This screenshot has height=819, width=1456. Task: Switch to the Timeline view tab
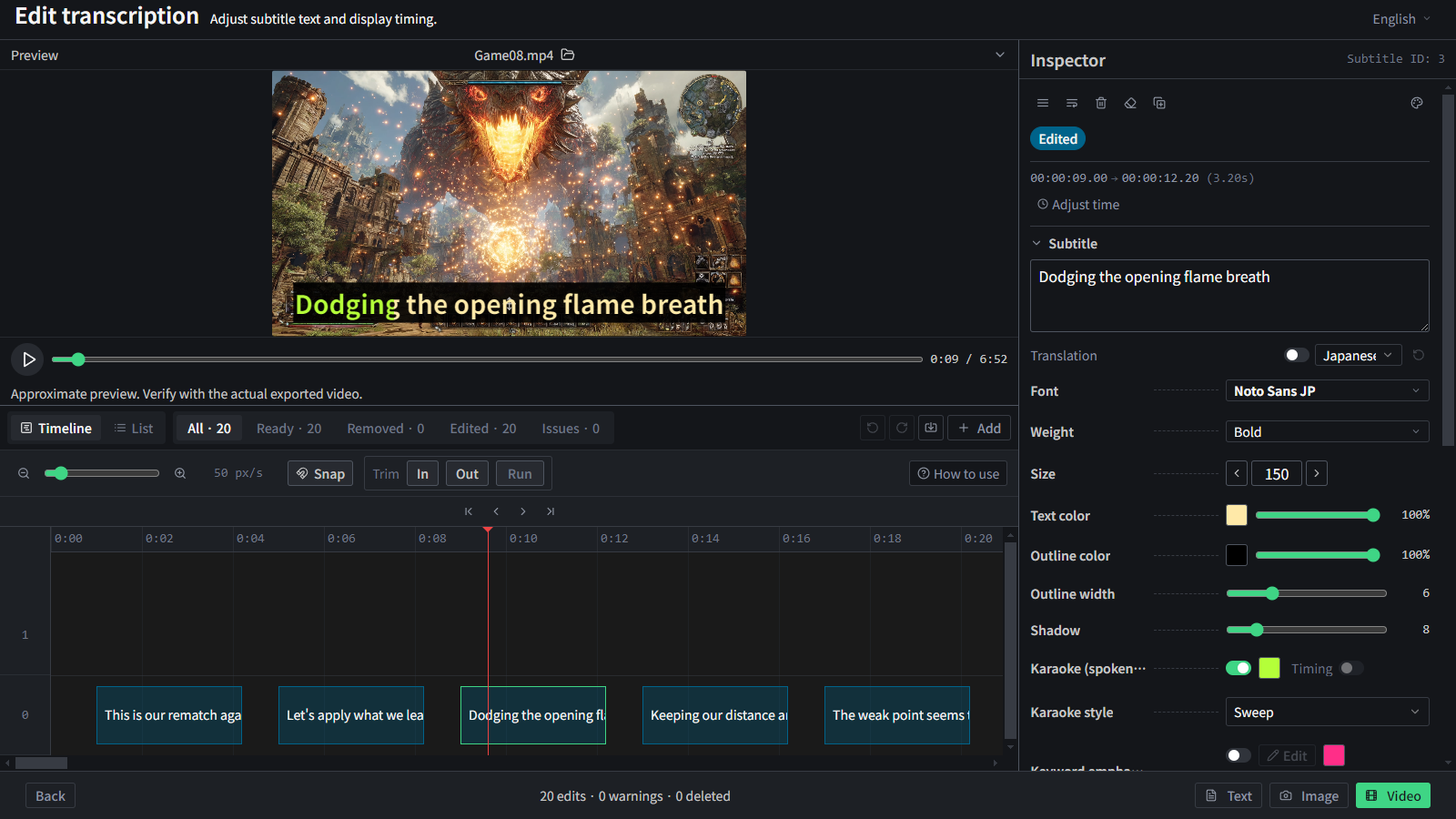point(56,428)
